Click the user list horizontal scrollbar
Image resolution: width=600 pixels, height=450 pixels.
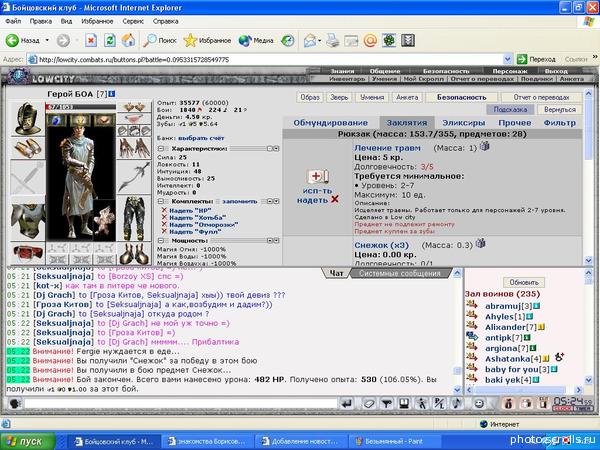click(x=524, y=390)
